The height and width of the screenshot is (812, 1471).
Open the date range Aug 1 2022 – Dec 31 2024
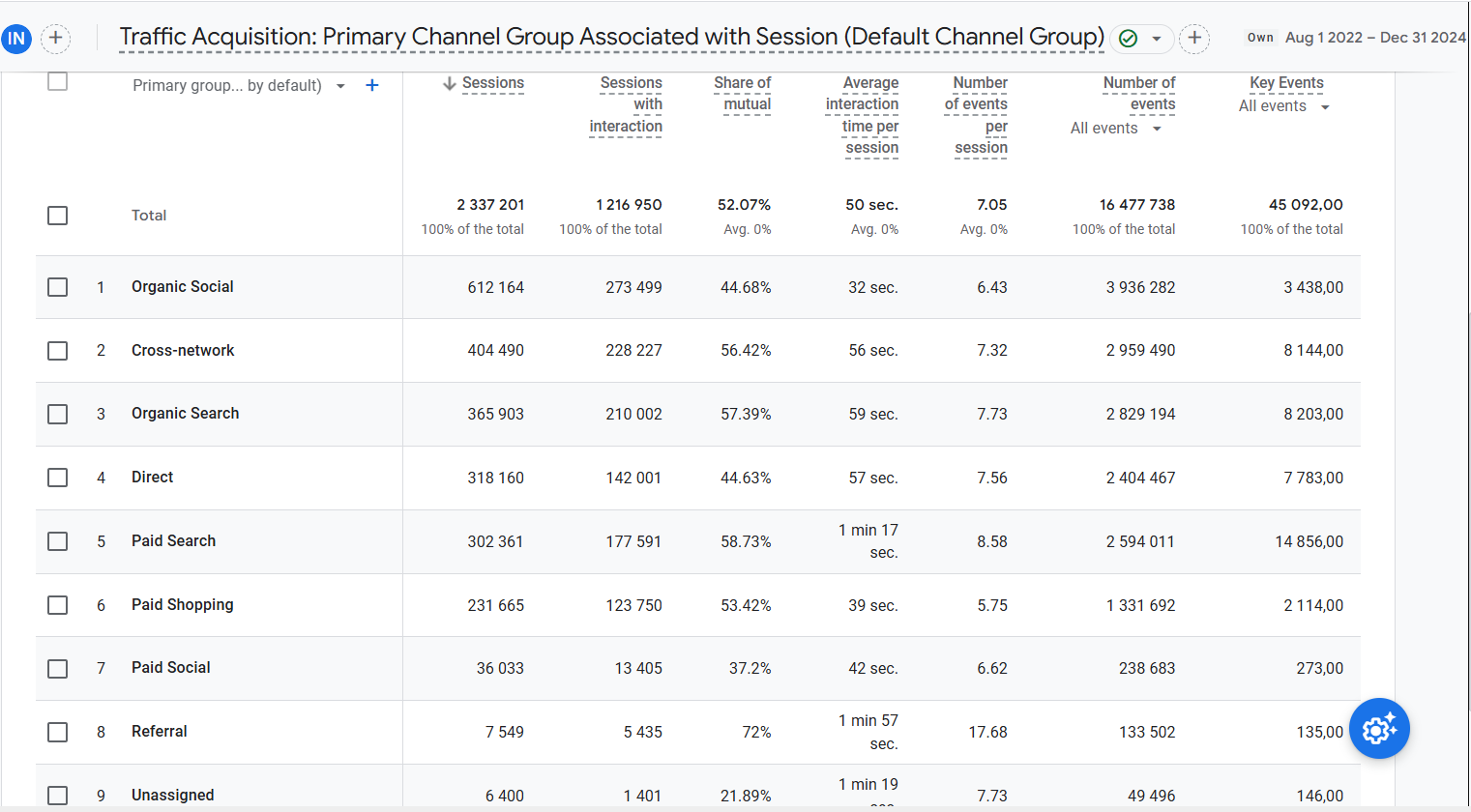pyautogui.click(x=1374, y=38)
